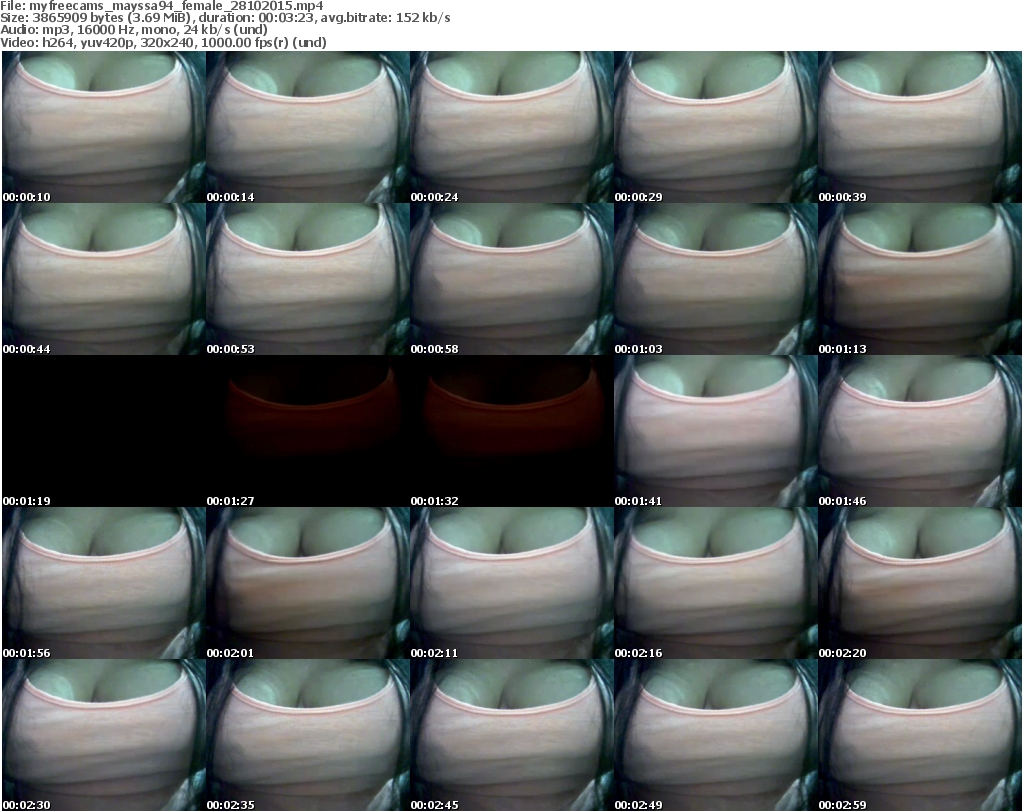Click the File name line in the header
The width and height of the screenshot is (1024, 811).
(161, 6)
